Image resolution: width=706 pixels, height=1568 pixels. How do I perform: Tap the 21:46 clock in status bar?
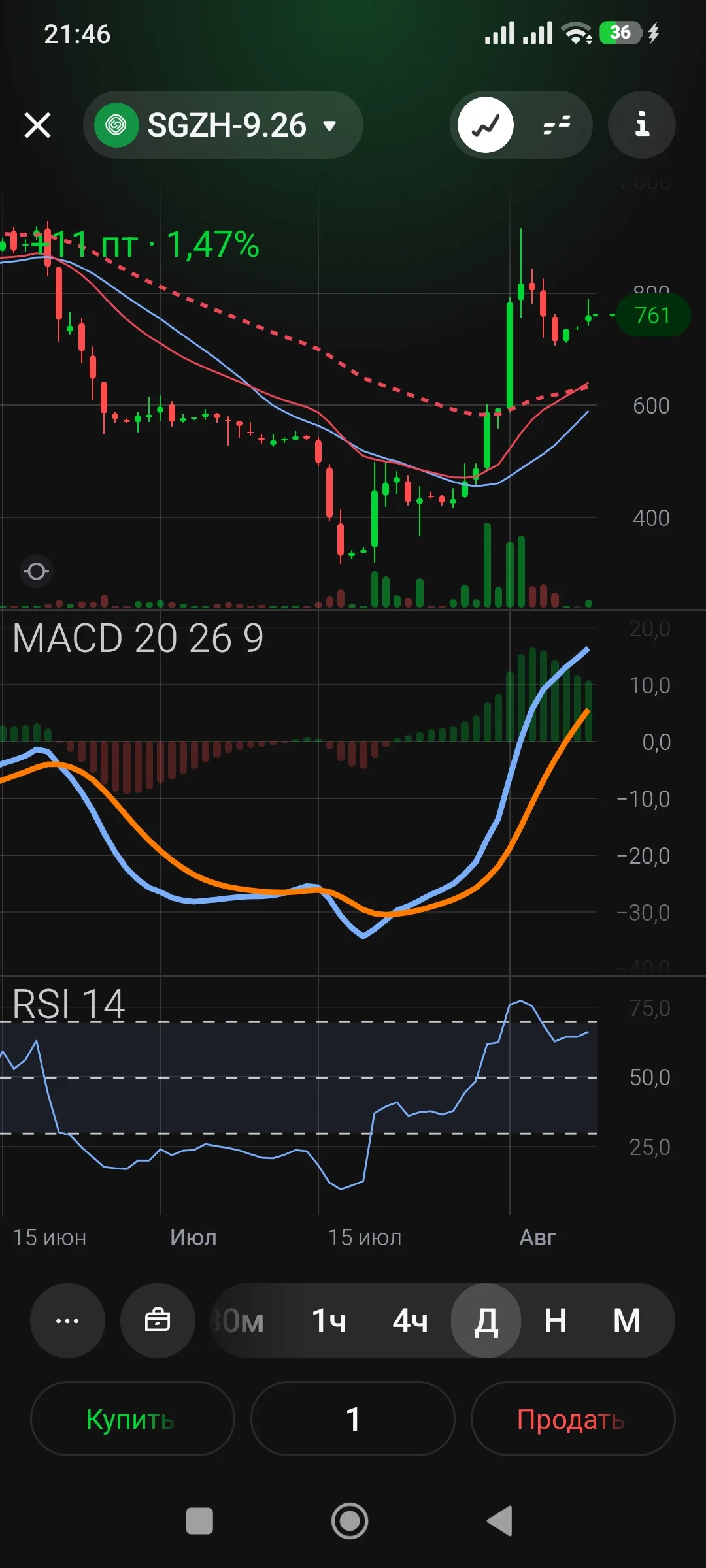(77, 34)
